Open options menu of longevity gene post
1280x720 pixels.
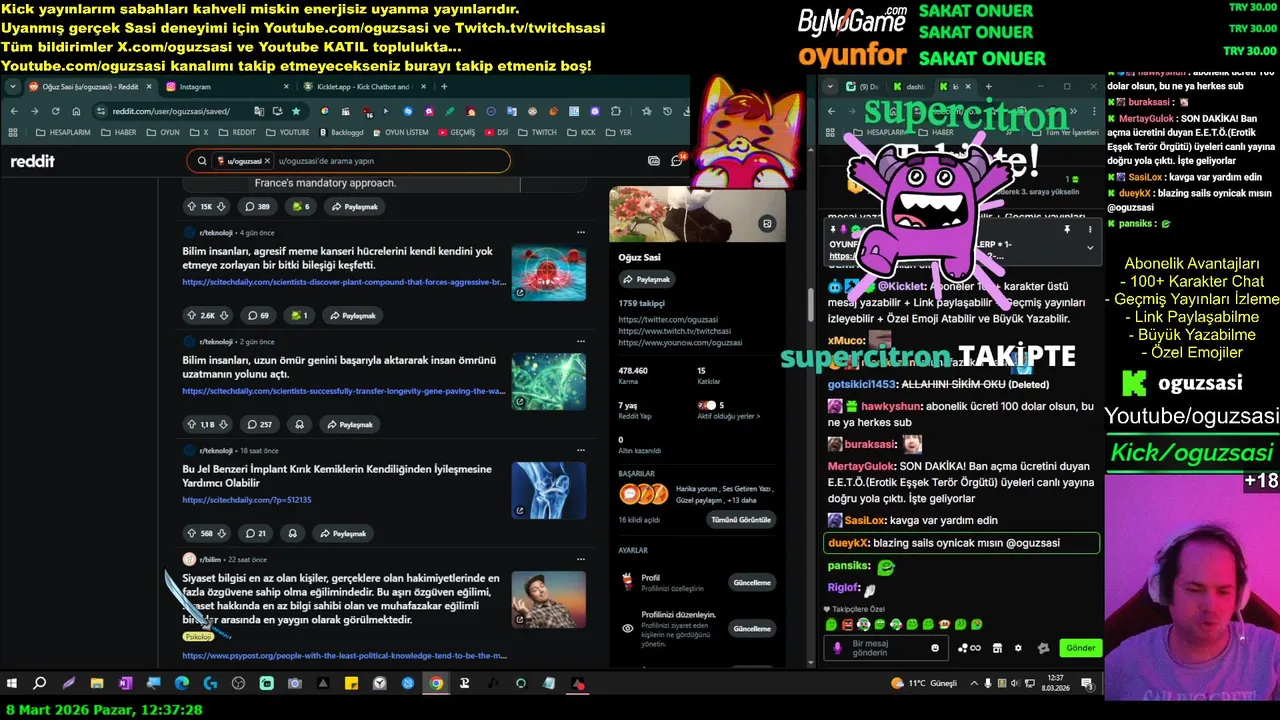(581, 342)
